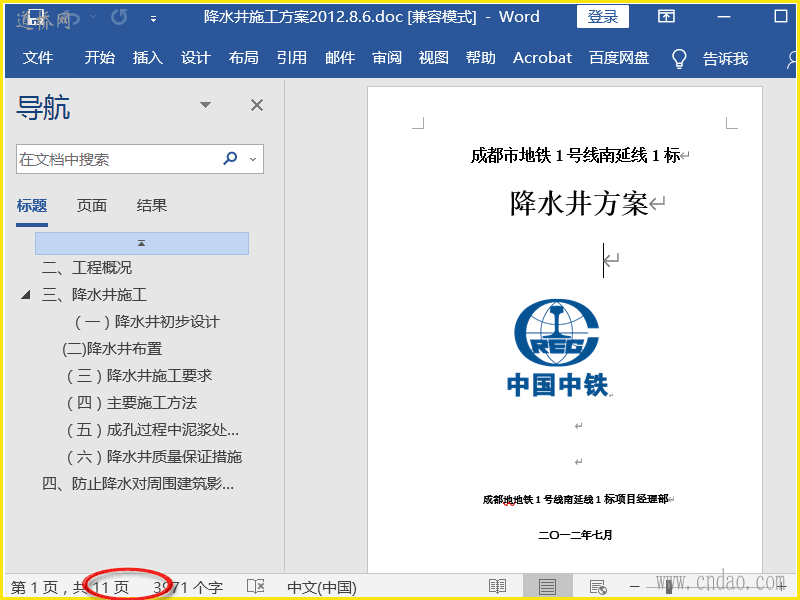The height and width of the screenshot is (600, 800).
Task: Open ribbon display options icon
Action: coord(666,17)
